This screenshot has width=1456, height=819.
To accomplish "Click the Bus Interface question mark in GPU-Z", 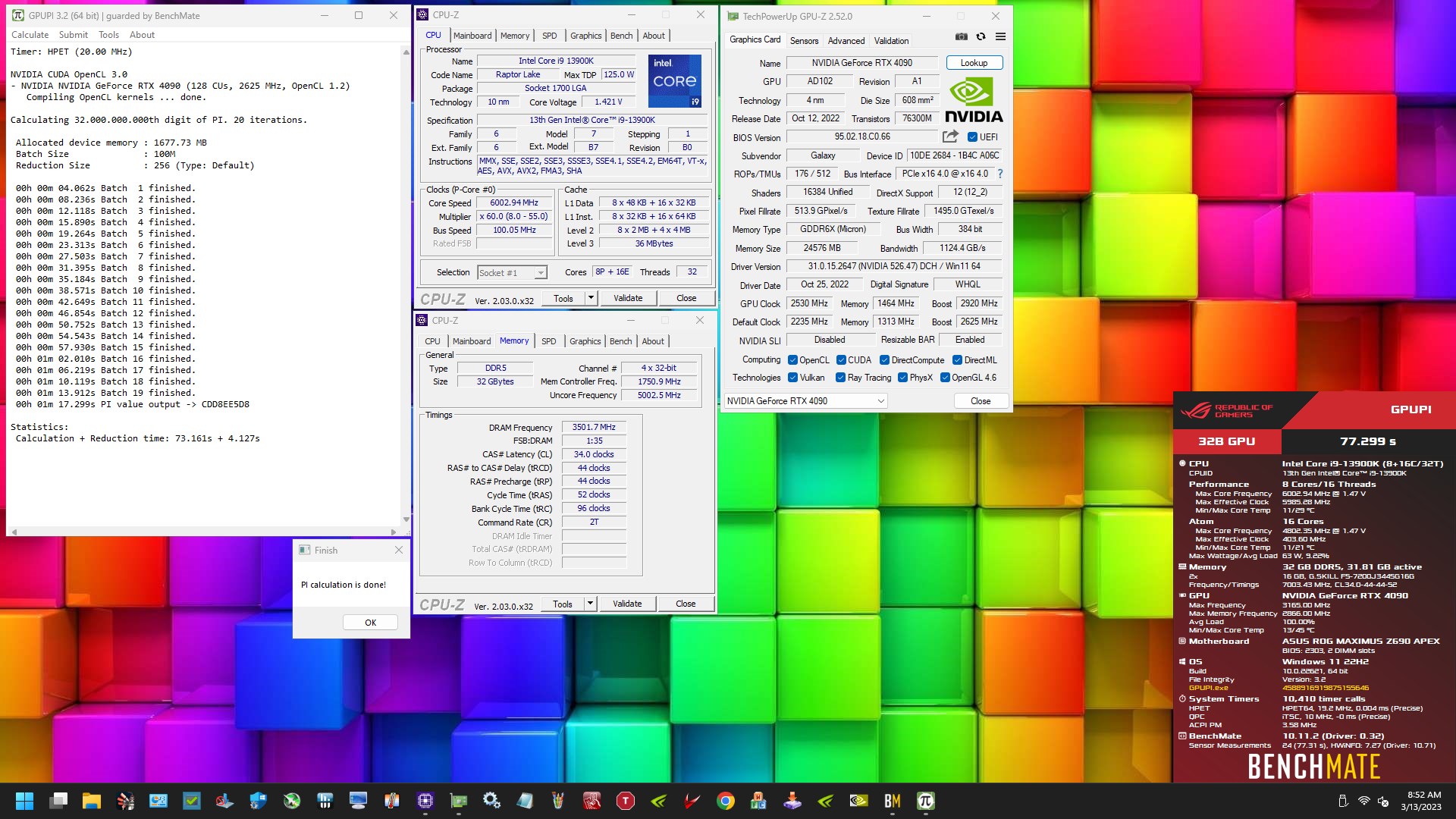I will coord(999,174).
